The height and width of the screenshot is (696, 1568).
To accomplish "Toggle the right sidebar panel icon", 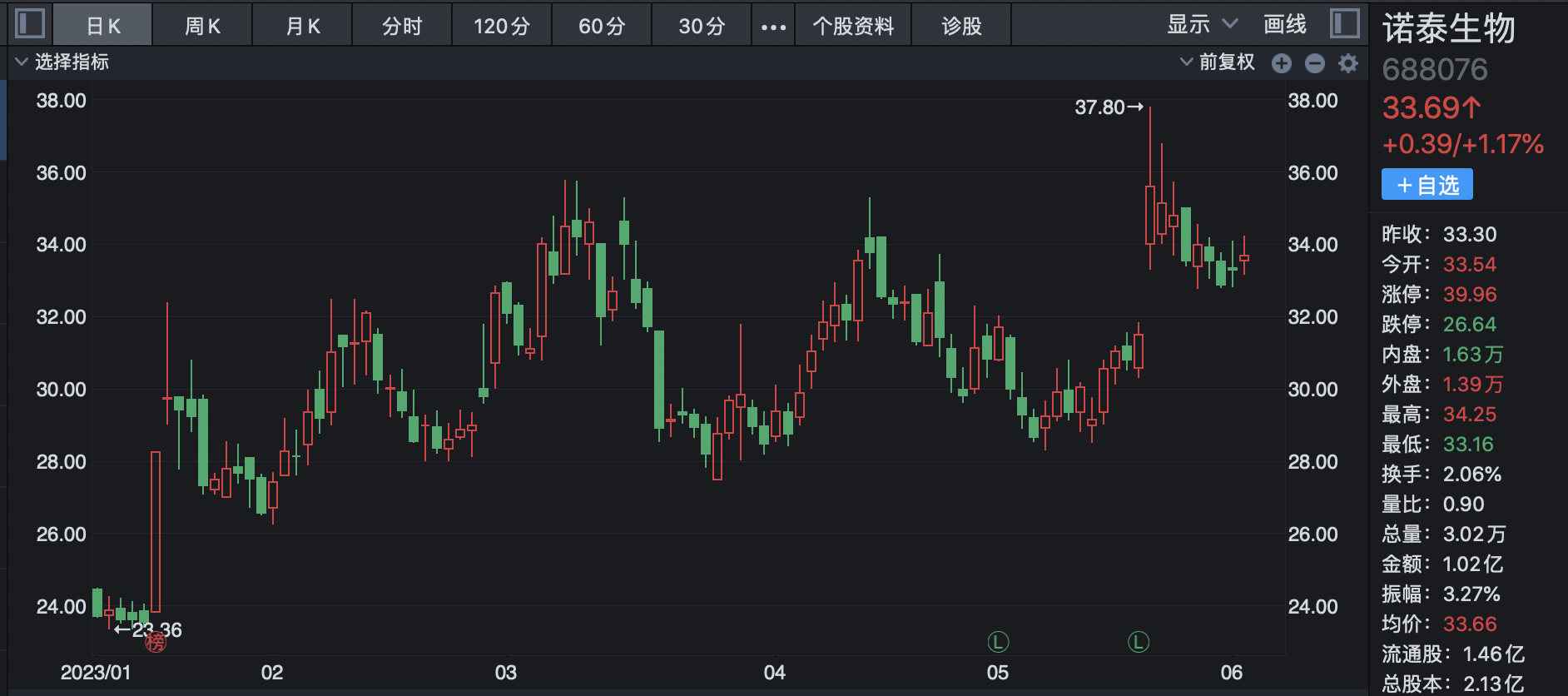I will point(1344,23).
